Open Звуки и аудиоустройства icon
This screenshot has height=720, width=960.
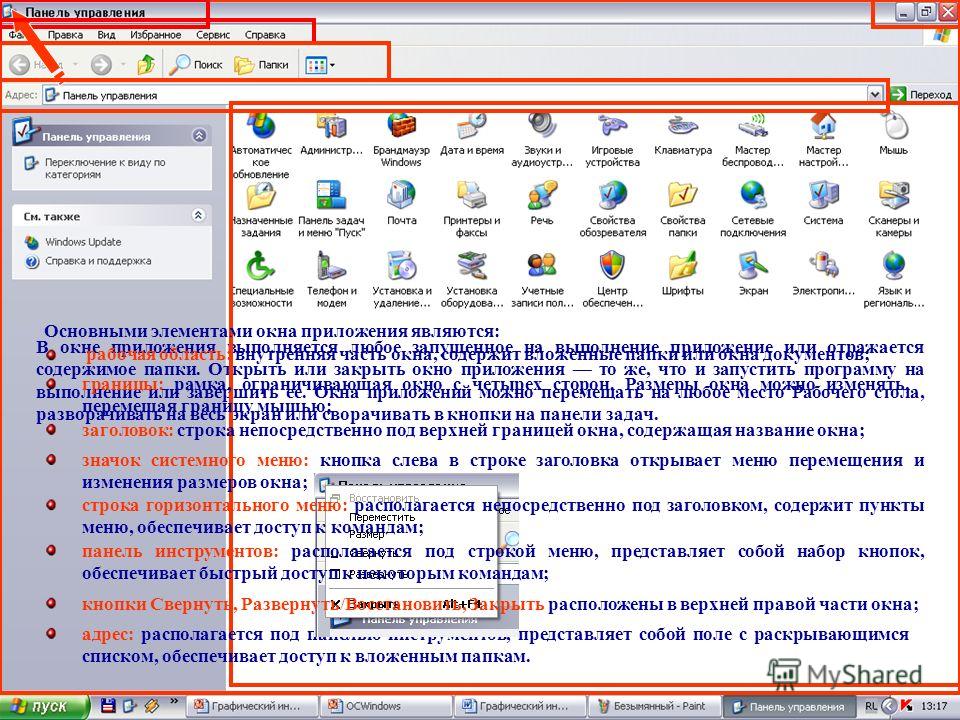click(542, 127)
